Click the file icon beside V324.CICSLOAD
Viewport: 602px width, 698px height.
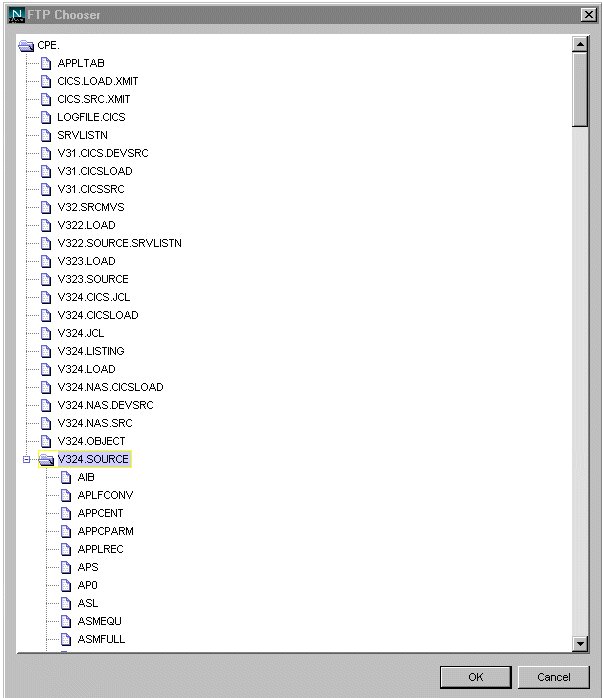(x=46, y=315)
